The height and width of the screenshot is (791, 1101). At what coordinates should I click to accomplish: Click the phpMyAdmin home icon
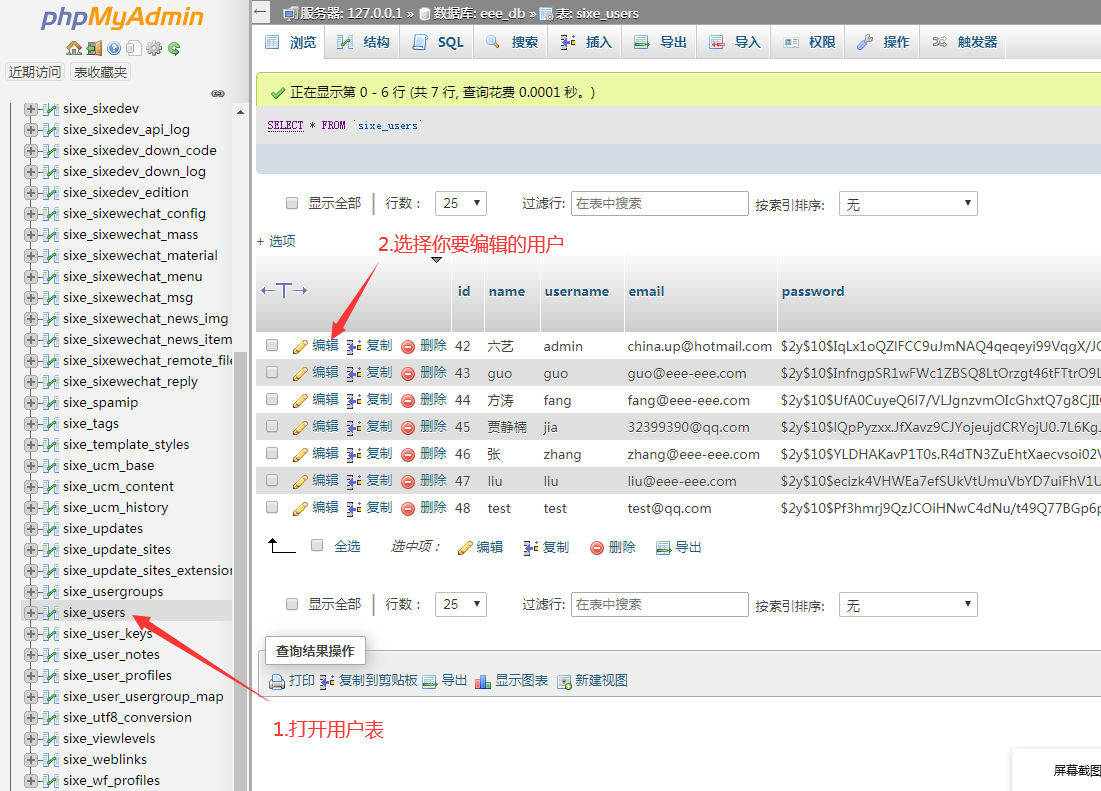(x=73, y=48)
